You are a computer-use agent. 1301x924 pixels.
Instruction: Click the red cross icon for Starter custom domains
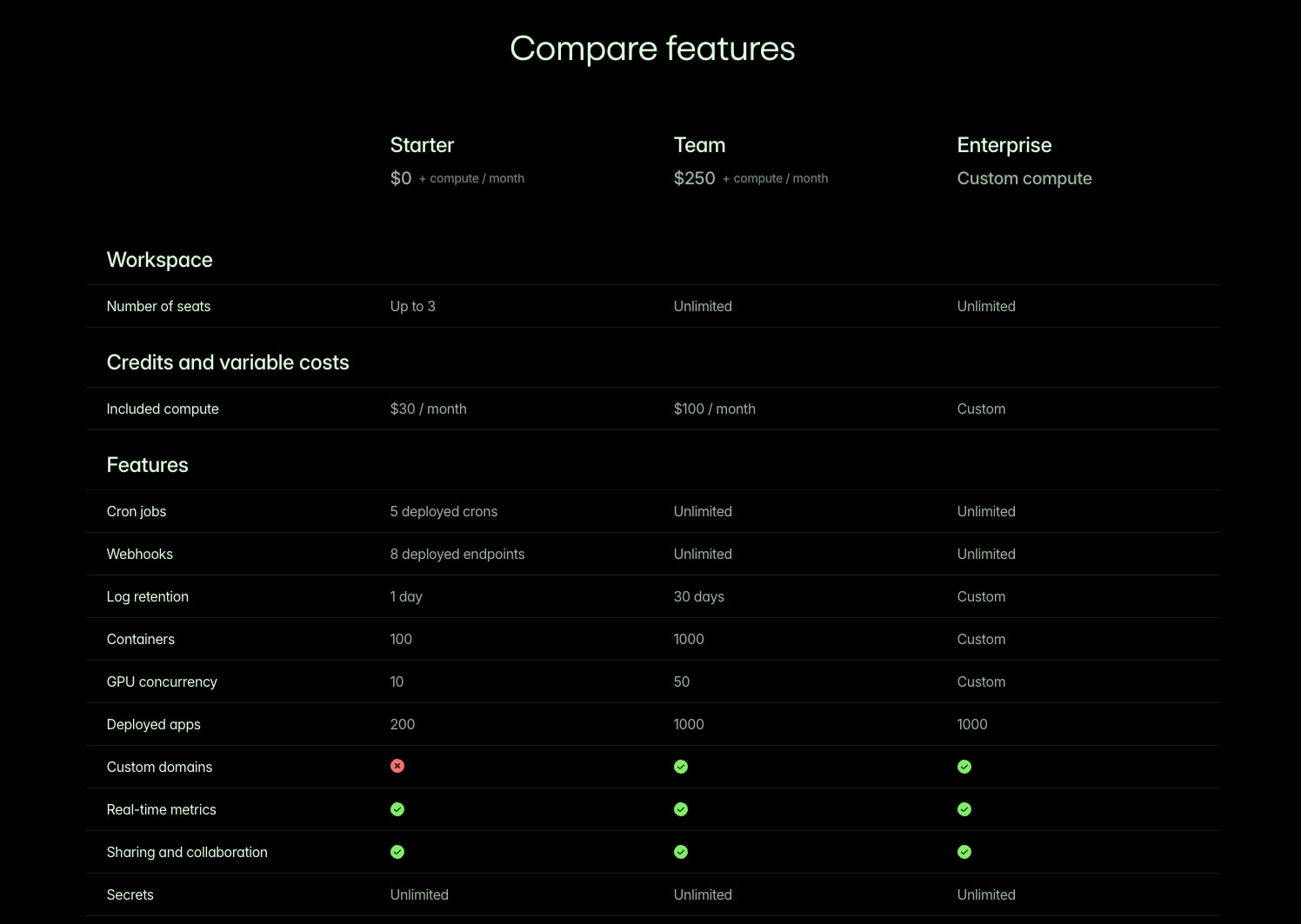[397, 766]
